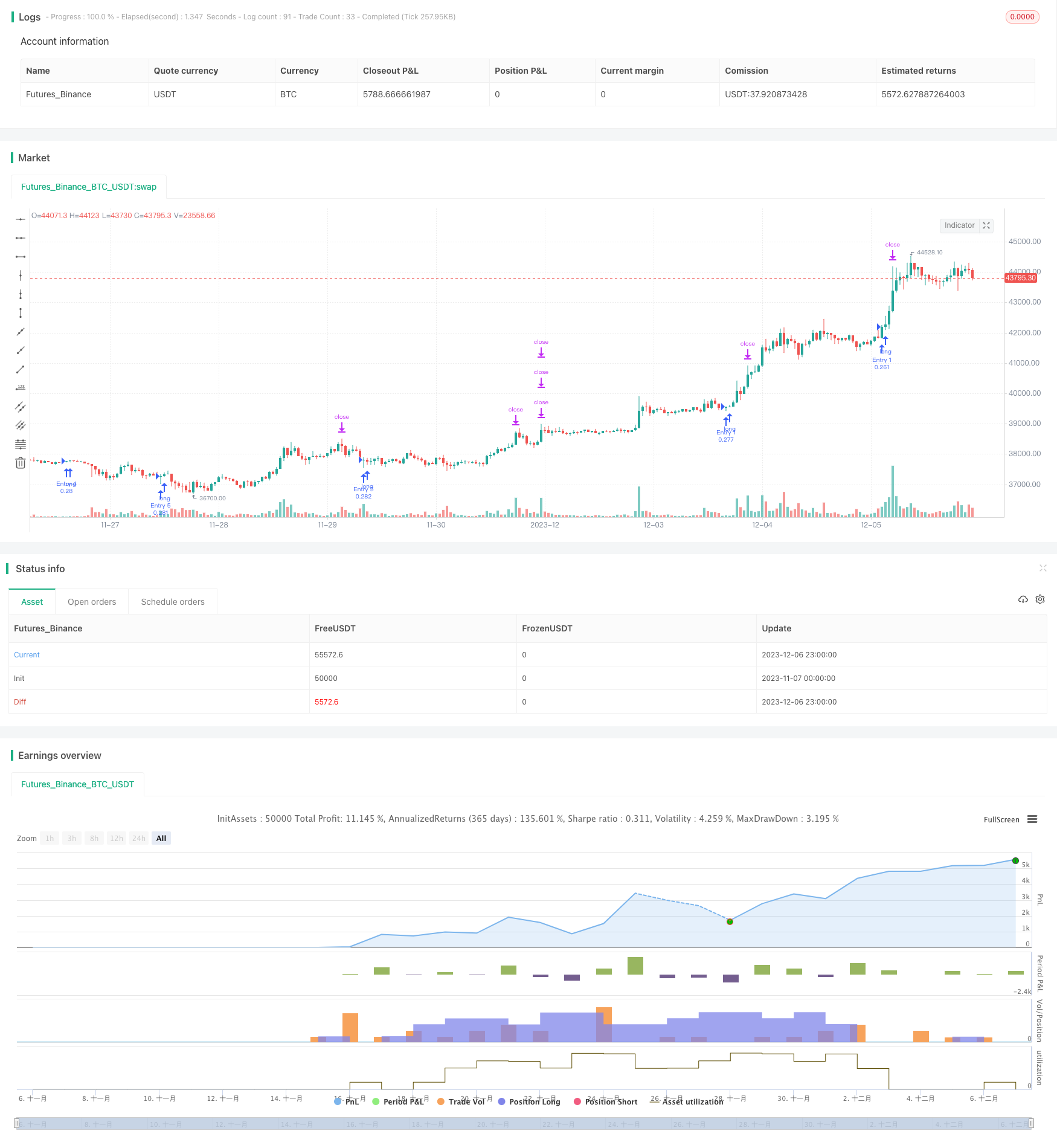This screenshot has height=1148, width=1057.
Task: Set earnings zoom to All
Action: pyautogui.click(x=161, y=839)
